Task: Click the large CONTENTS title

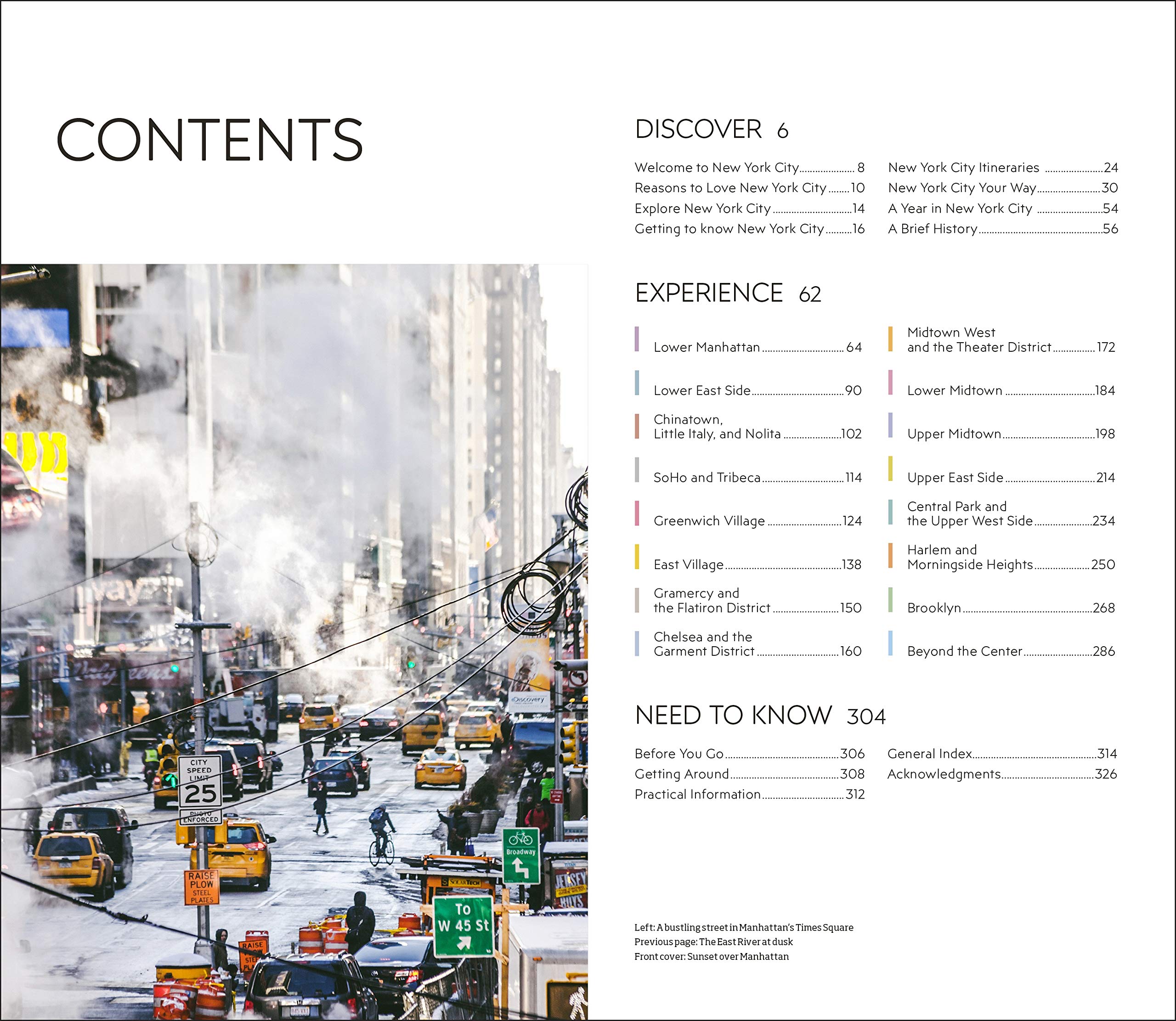Action: (x=209, y=140)
